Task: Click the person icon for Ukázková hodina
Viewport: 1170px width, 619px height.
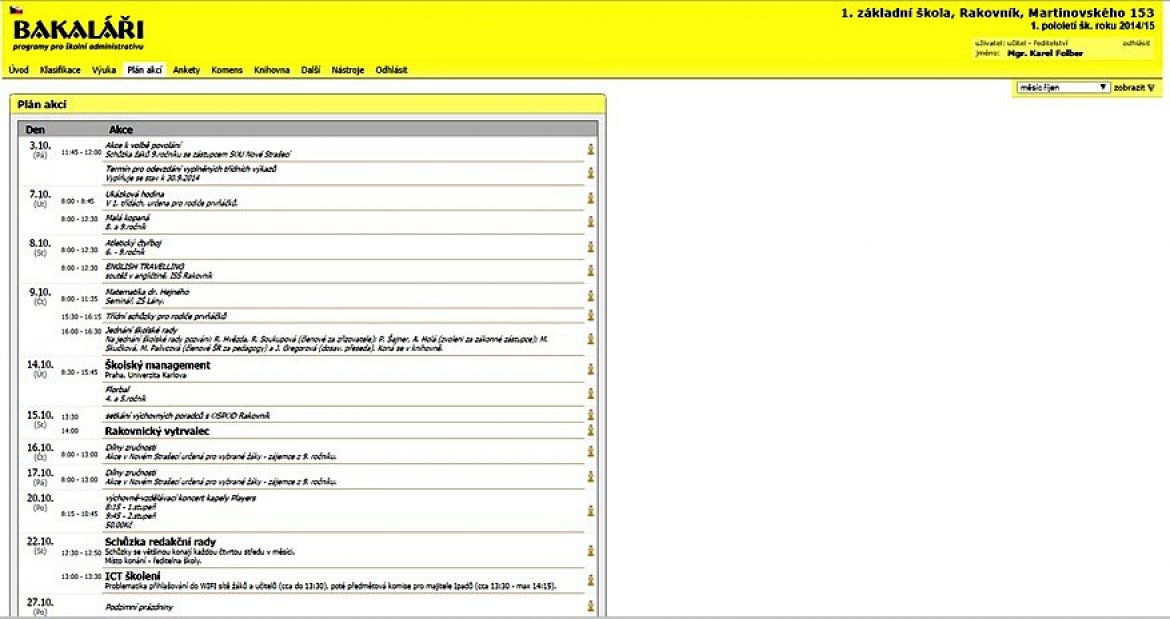Action: 590,198
